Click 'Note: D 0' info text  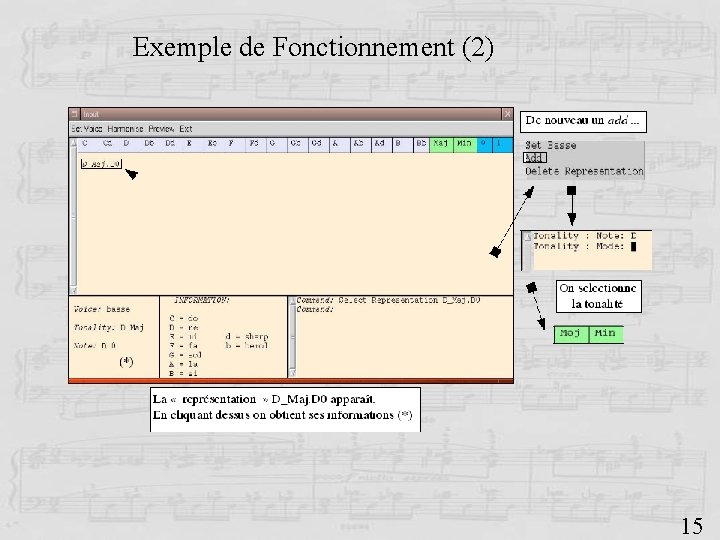click(95, 345)
